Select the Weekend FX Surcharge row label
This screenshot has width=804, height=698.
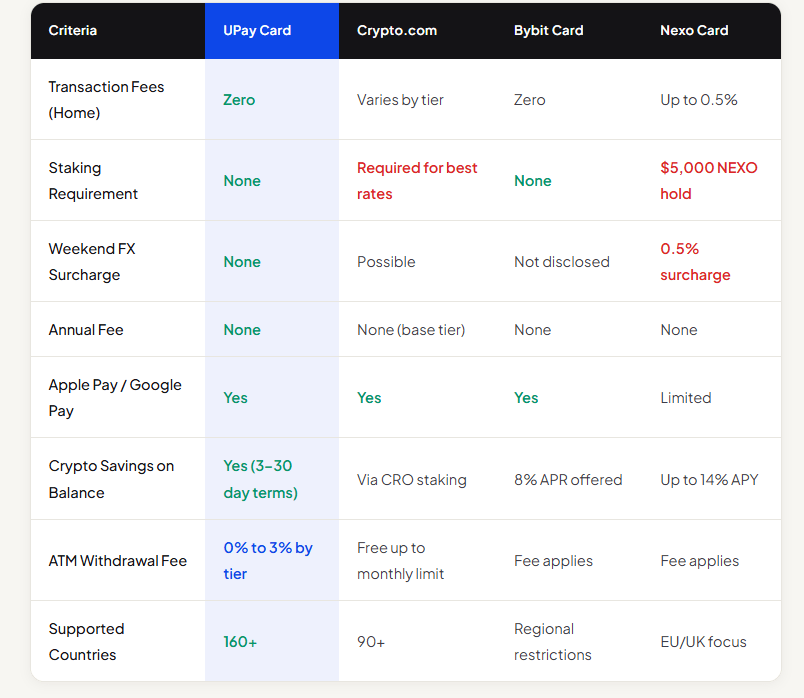click(x=92, y=261)
